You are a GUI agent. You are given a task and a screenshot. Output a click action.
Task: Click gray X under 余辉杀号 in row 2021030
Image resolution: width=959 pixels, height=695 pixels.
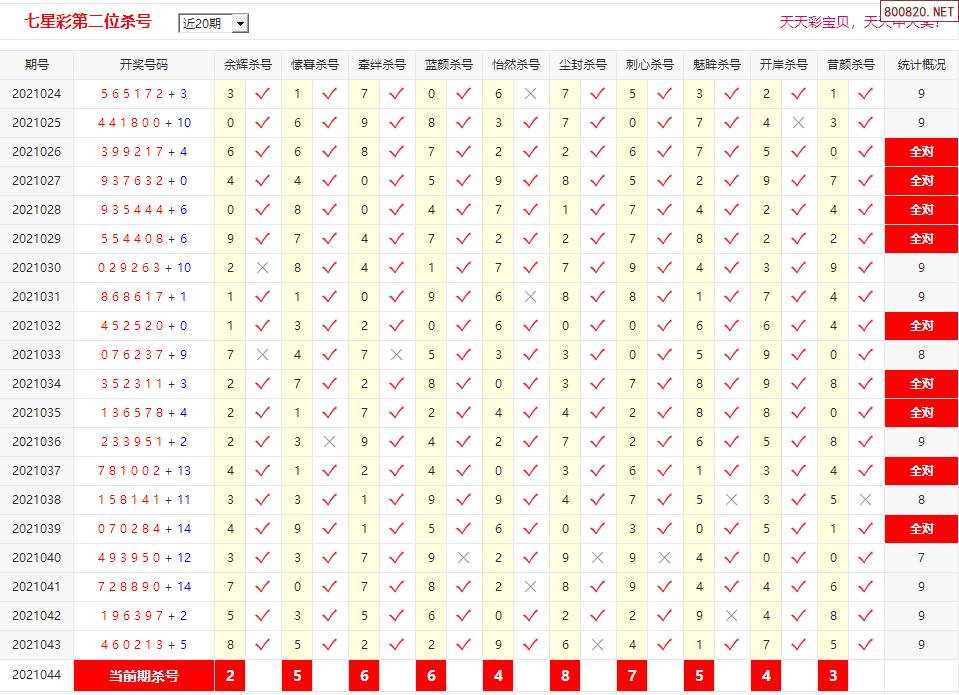(x=262, y=268)
